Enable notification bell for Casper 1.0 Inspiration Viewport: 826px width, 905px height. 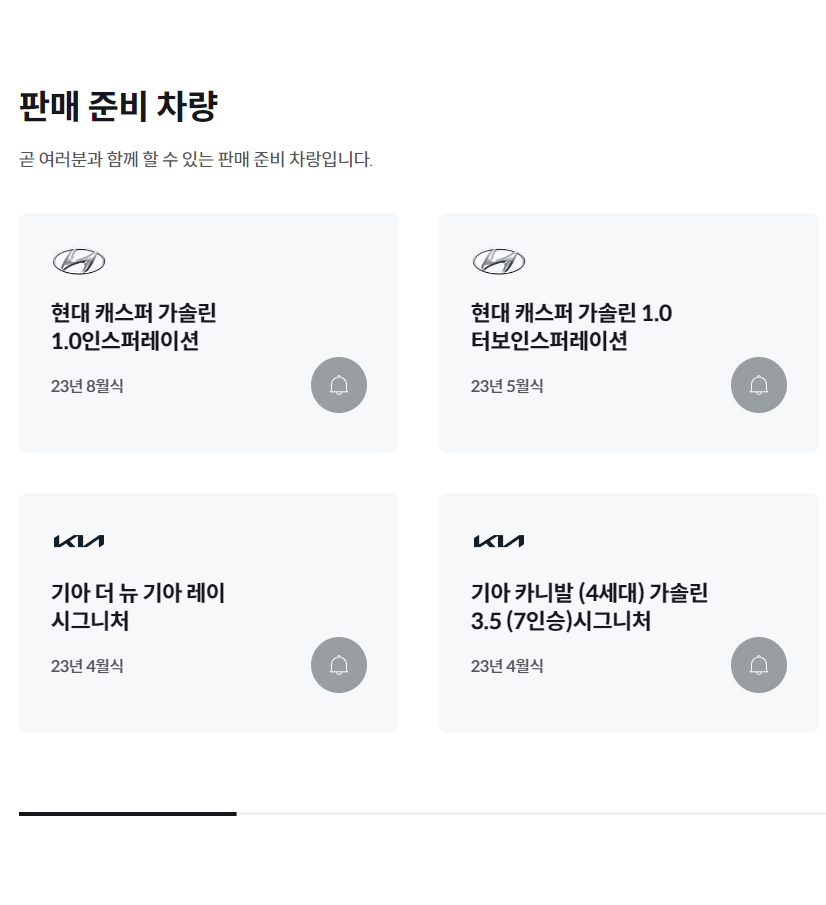coord(338,385)
